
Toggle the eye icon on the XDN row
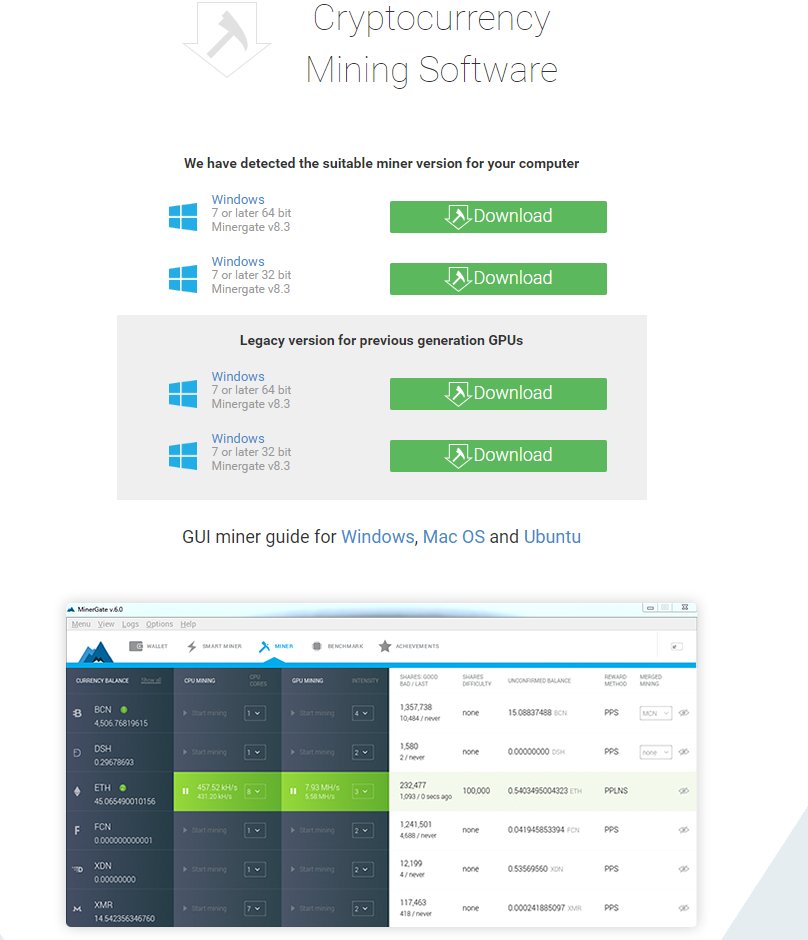tap(683, 869)
